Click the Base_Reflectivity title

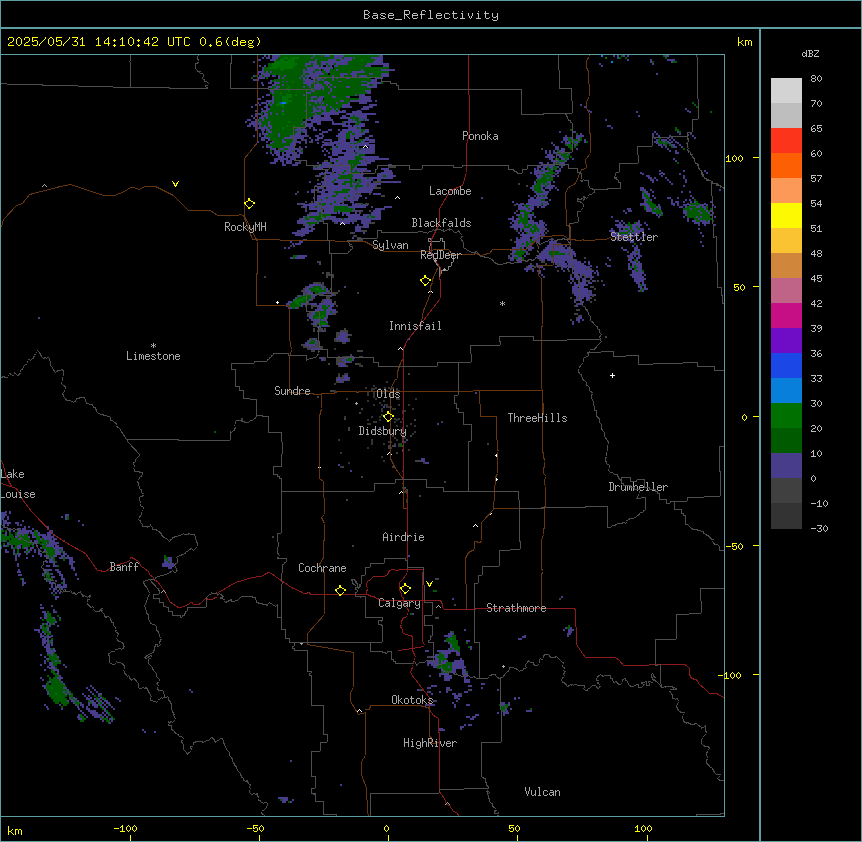(x=431, y=15)
